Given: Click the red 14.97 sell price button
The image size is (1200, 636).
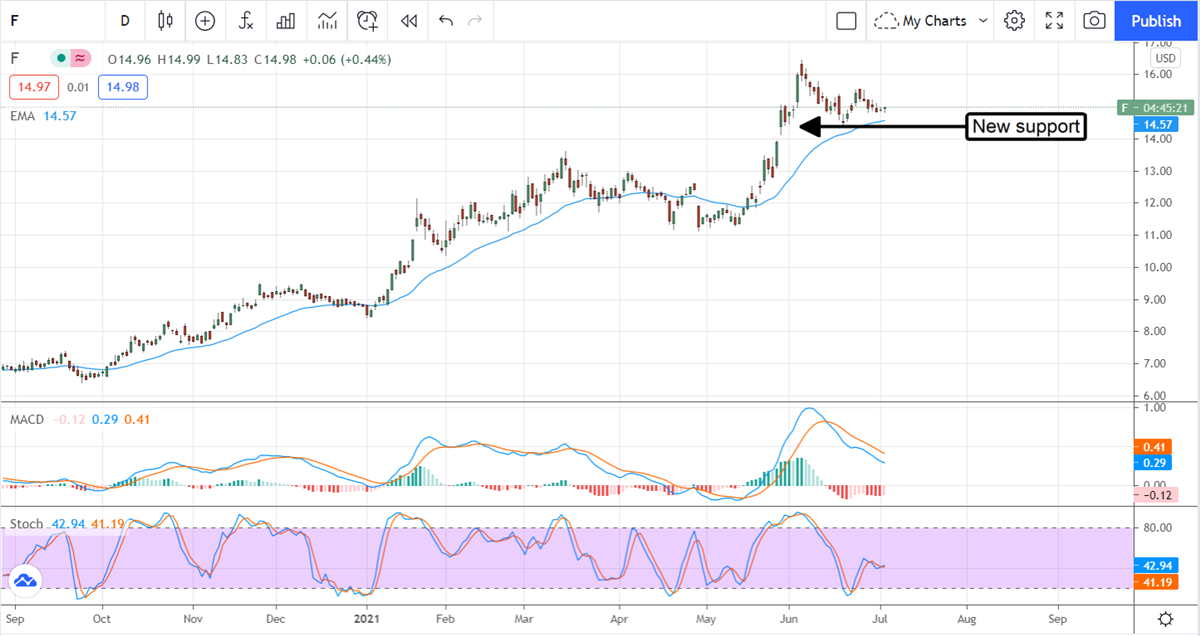Looking at the screenshot, I should [x=31, y=88].
